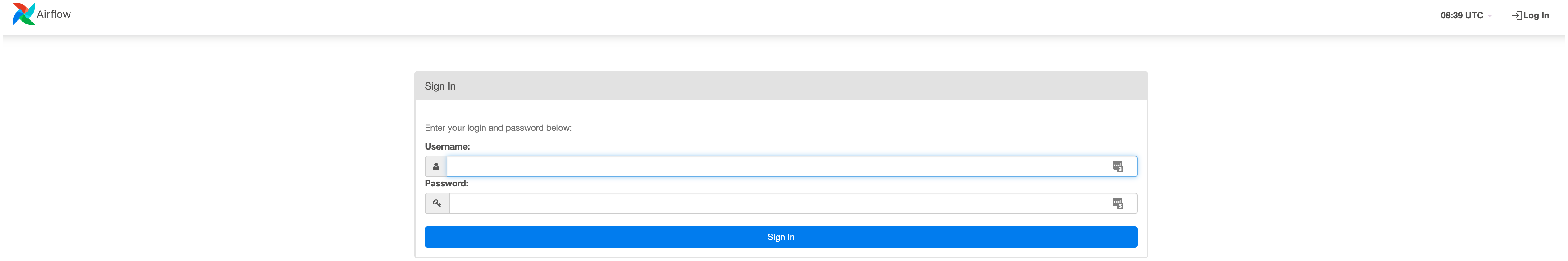Open the Airflow home brand text
The height and width of the screenshot is (261, 1568).
pyautogui.click(x=54, y=14)
